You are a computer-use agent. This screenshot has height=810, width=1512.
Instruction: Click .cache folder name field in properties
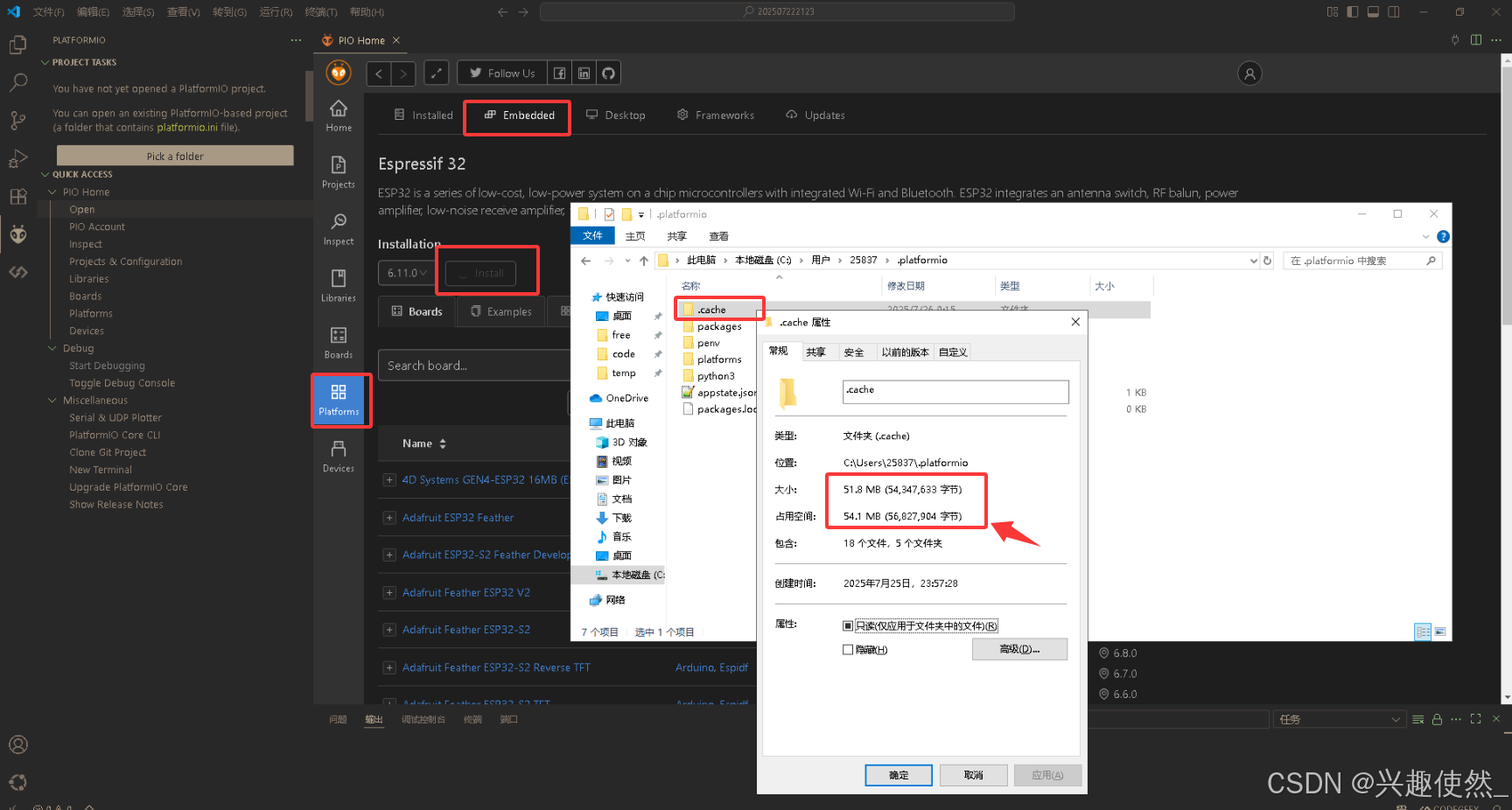point(955,391)
